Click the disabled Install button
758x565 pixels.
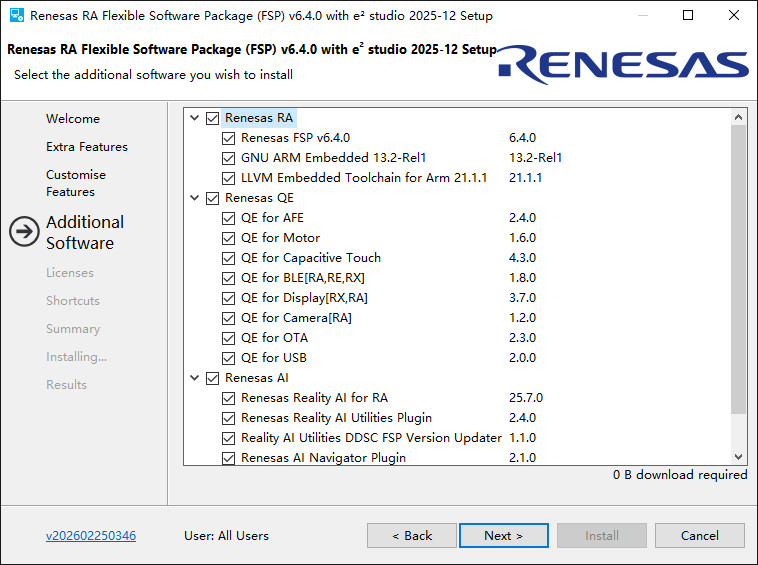coord(602,536)
